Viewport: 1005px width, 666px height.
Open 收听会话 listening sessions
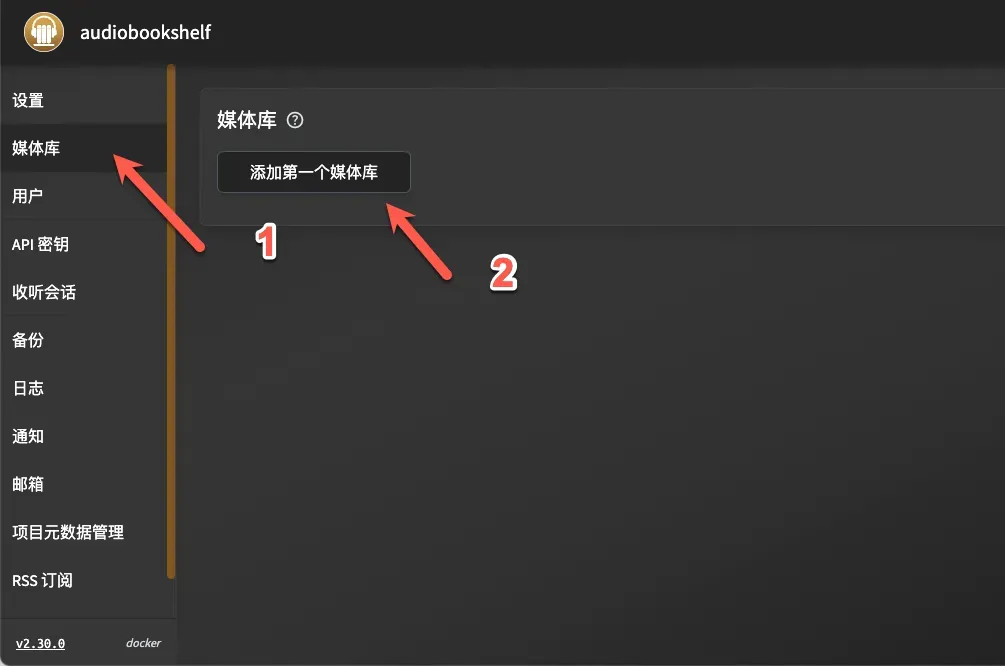(x=83, y=292)
